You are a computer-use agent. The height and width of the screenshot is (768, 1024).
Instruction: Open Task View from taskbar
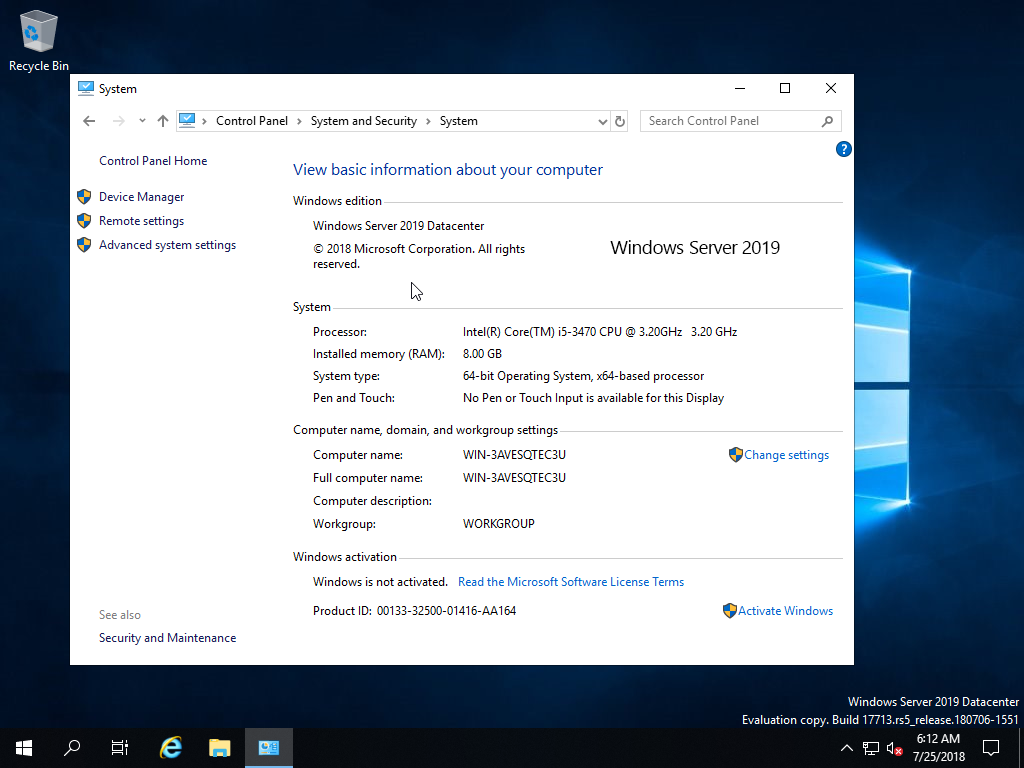point(120,748)
